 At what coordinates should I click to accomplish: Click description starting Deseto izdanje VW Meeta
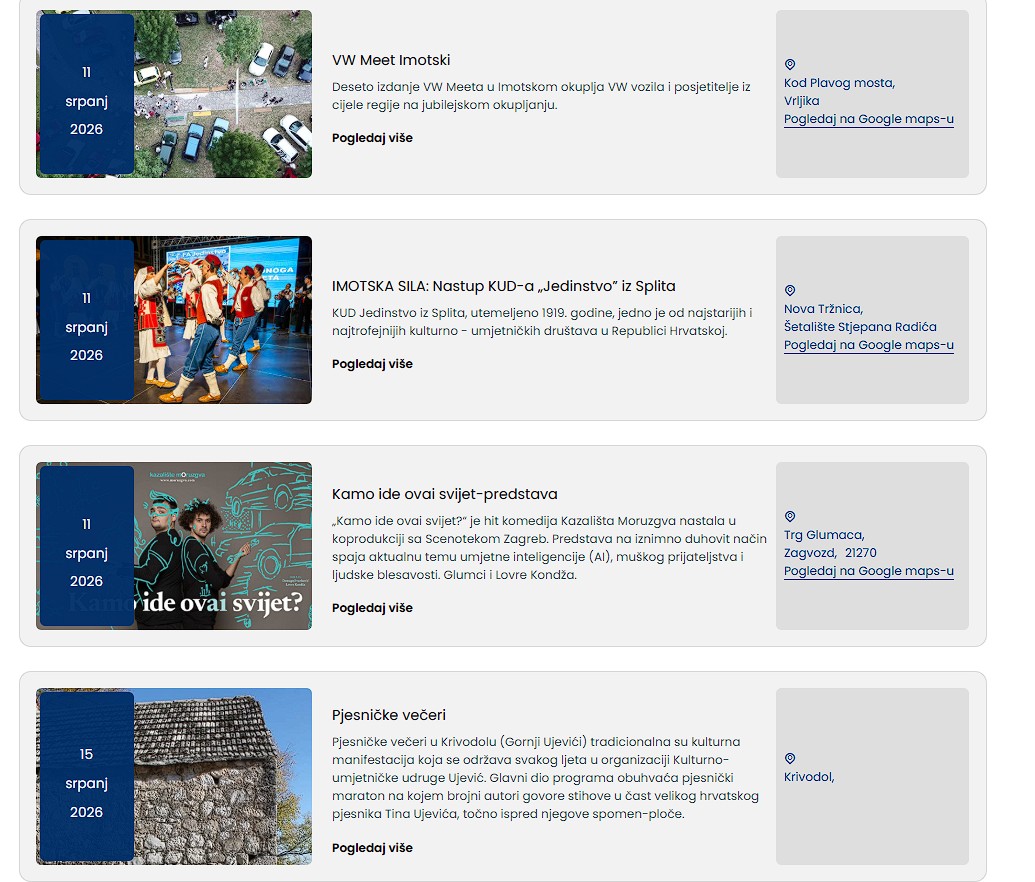[x=541, y=96]
